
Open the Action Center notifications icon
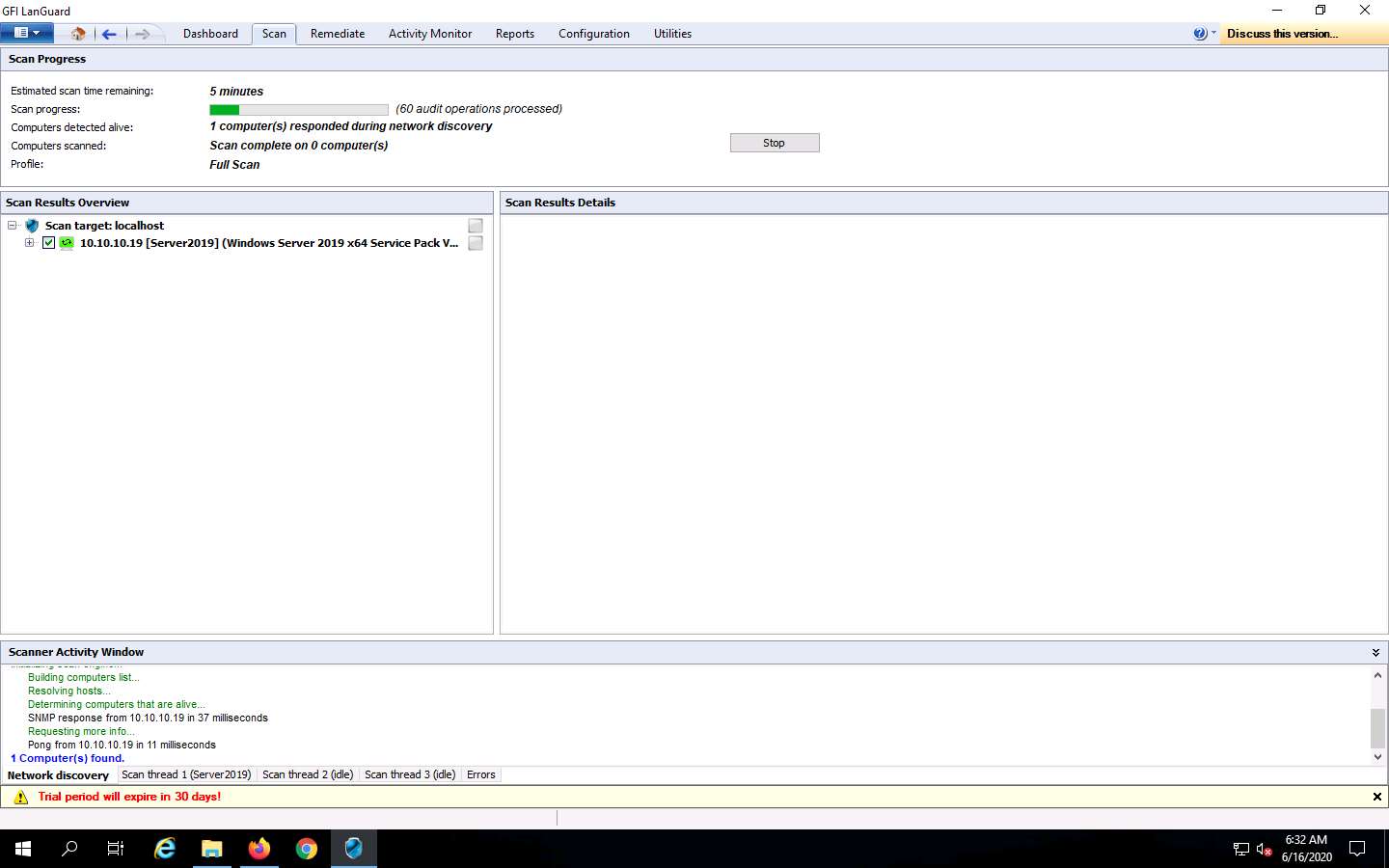pyautogui.click(x=1357, y=849)
